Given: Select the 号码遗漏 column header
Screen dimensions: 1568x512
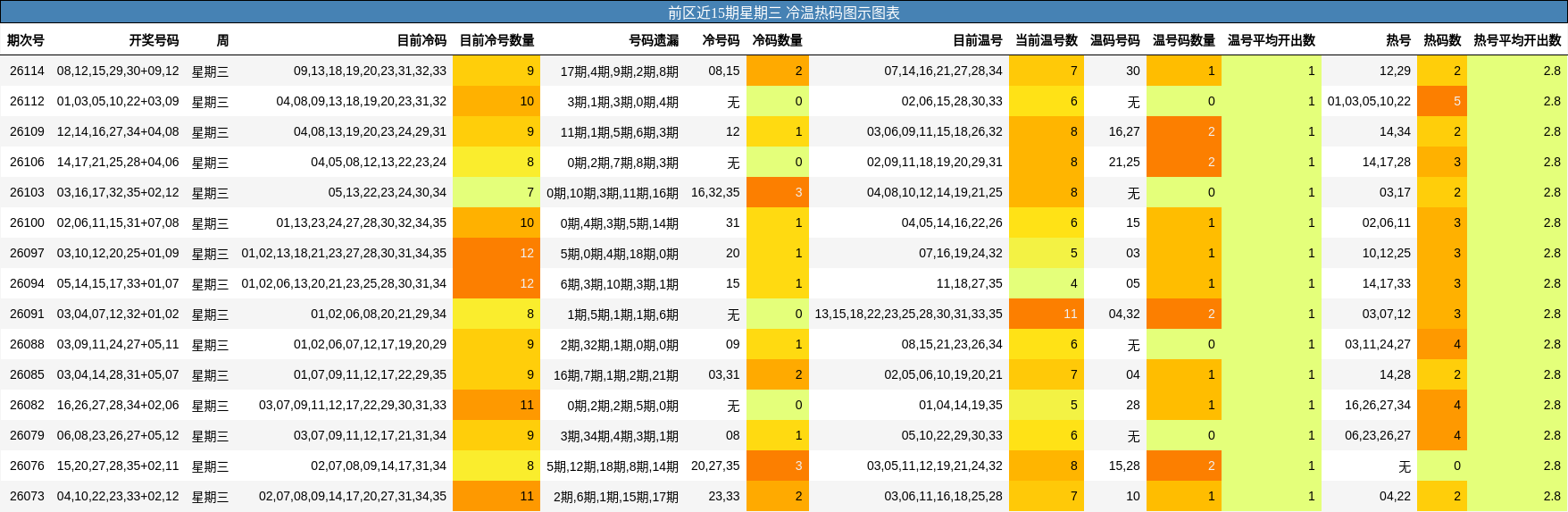Looking at the screenshot, I should [x=654, y=40].
